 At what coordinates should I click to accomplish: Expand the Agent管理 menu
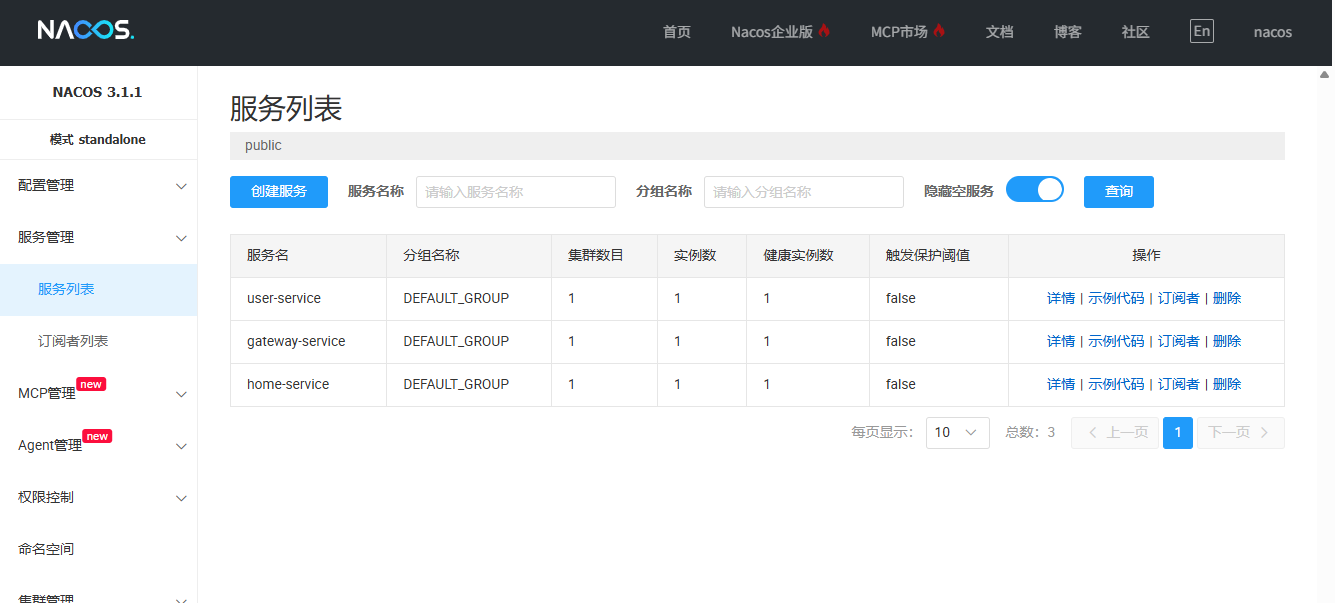pos(98,446)
